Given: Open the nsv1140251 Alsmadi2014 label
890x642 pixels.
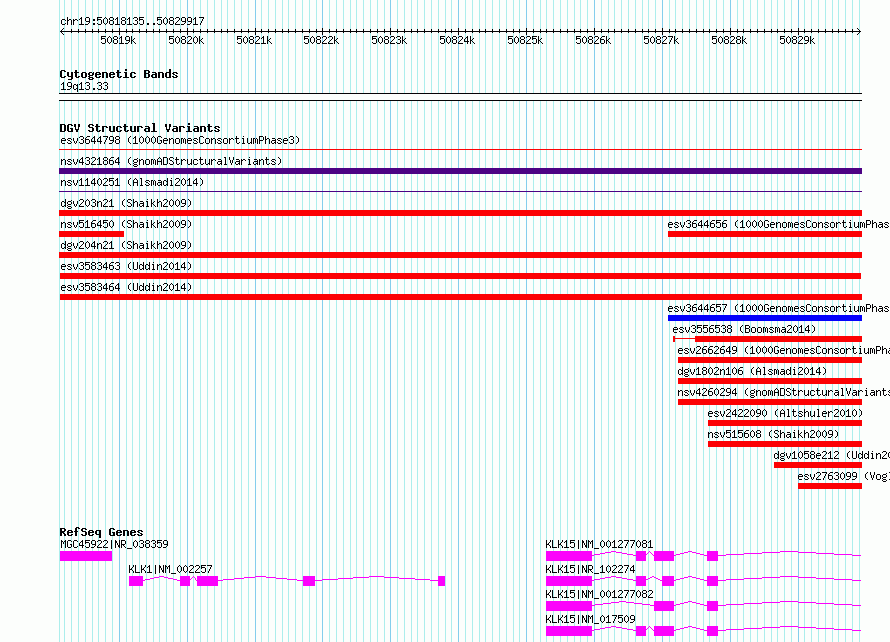Looking at the screenshot, I should [132, 182].
